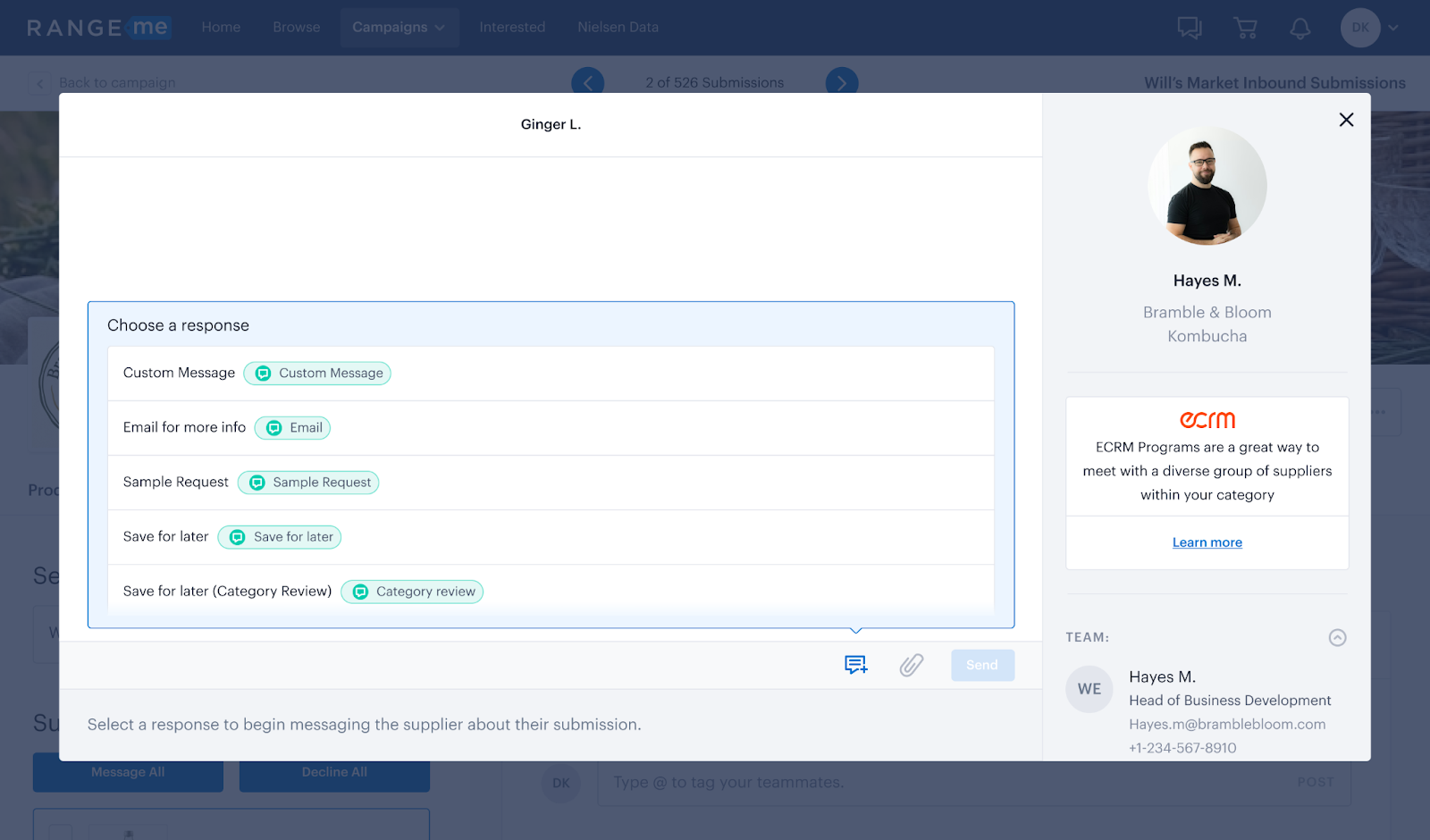Open the Nielsen Data menu item
1430x840 pixels.
point(618,28)
